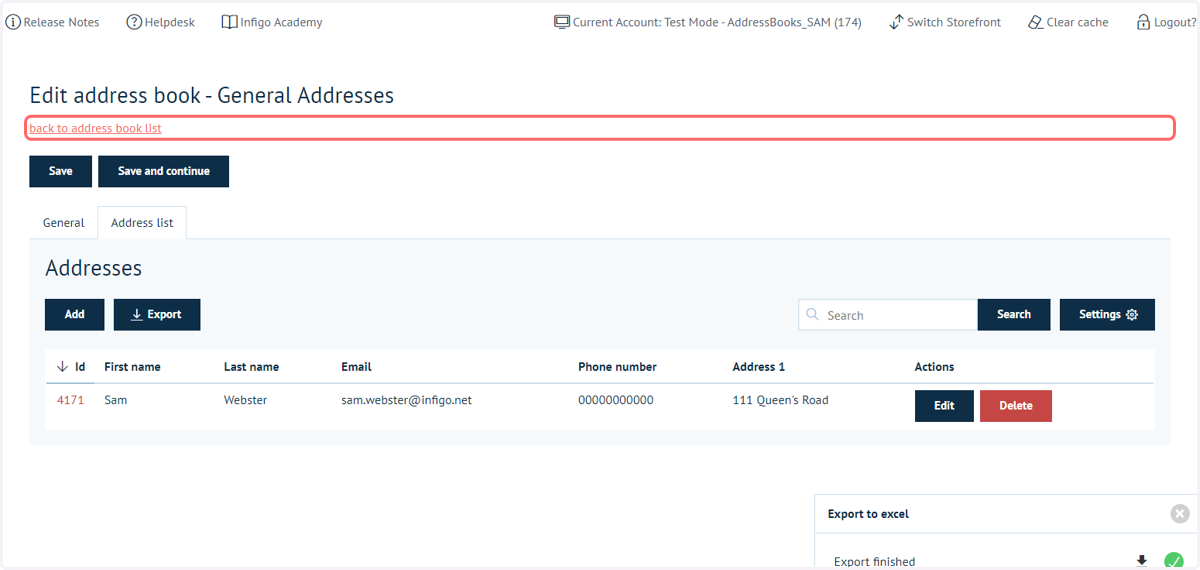This screenshot has height=570, width=1200.
Task: Click the First name column header
Action: 132,367
